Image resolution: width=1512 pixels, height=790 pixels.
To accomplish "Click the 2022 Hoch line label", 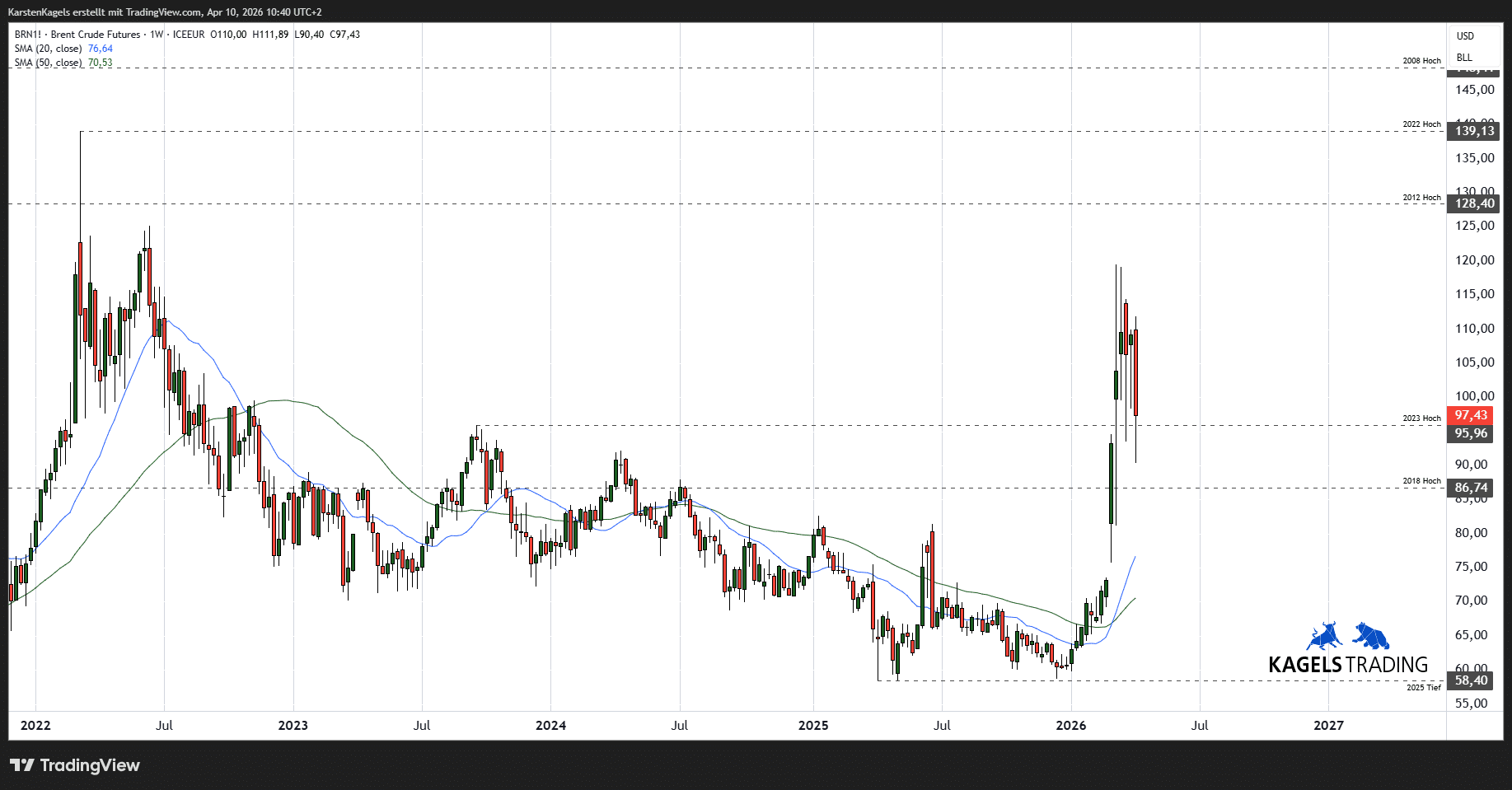I will 1421,124.
